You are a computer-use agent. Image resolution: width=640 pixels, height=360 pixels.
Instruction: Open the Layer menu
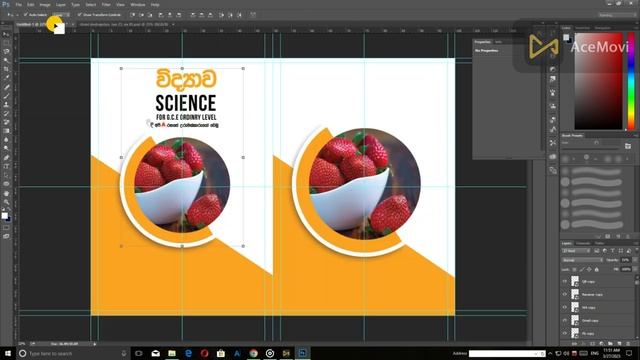60,4
